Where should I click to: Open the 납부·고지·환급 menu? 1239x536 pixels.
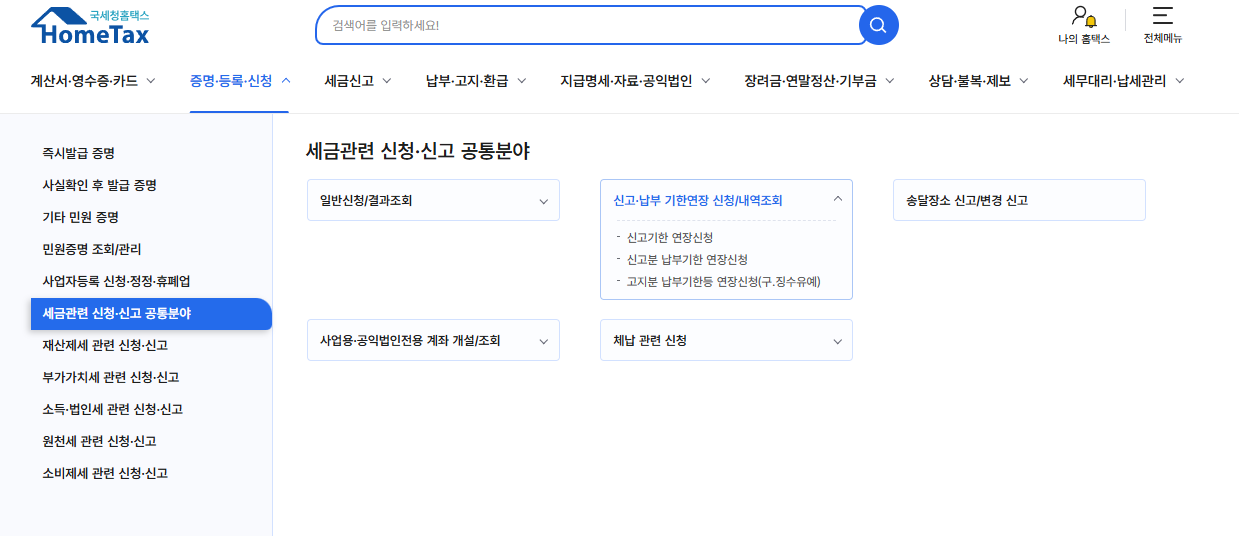(476, 81)
